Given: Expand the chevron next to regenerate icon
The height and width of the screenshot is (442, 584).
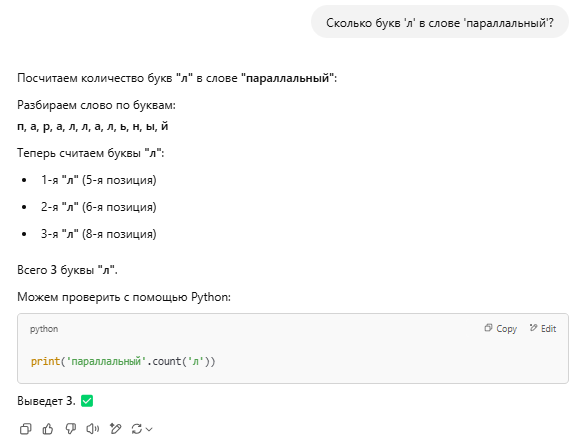Looking at the screenshot, I should (x=149, y=429).
